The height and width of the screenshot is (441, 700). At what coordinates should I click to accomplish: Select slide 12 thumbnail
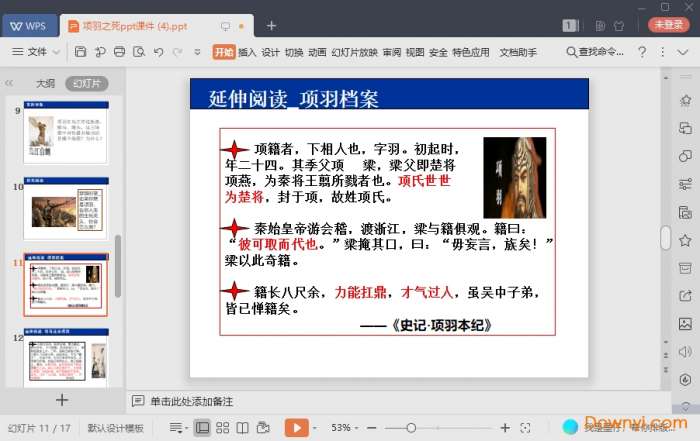[66, 358]
